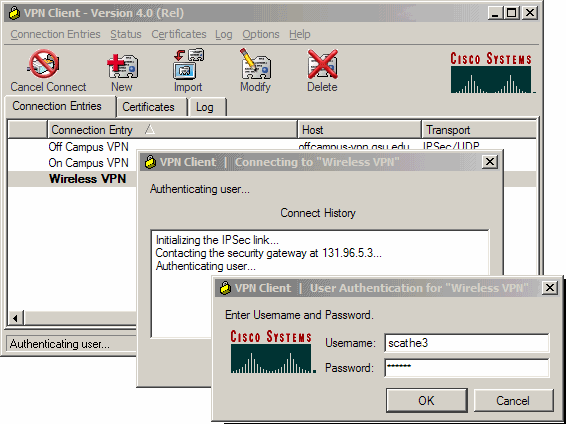Click the offcampus-vpn host cell
This screenshot has width=566, height=424.
point(354,146)
